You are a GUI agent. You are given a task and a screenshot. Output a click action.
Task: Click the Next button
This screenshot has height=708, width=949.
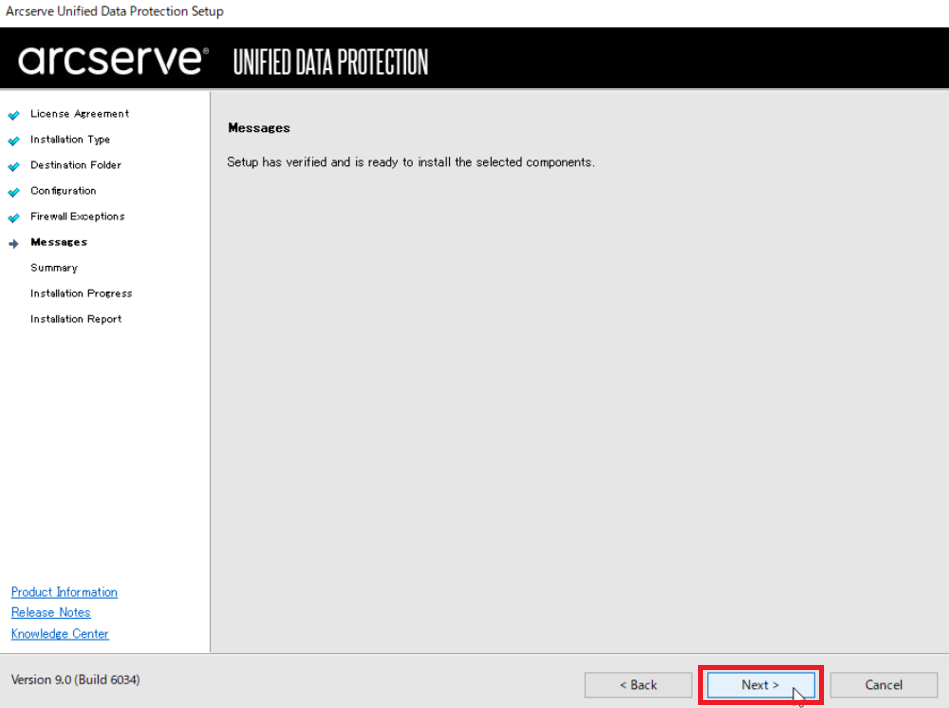[x=760, y=685]
